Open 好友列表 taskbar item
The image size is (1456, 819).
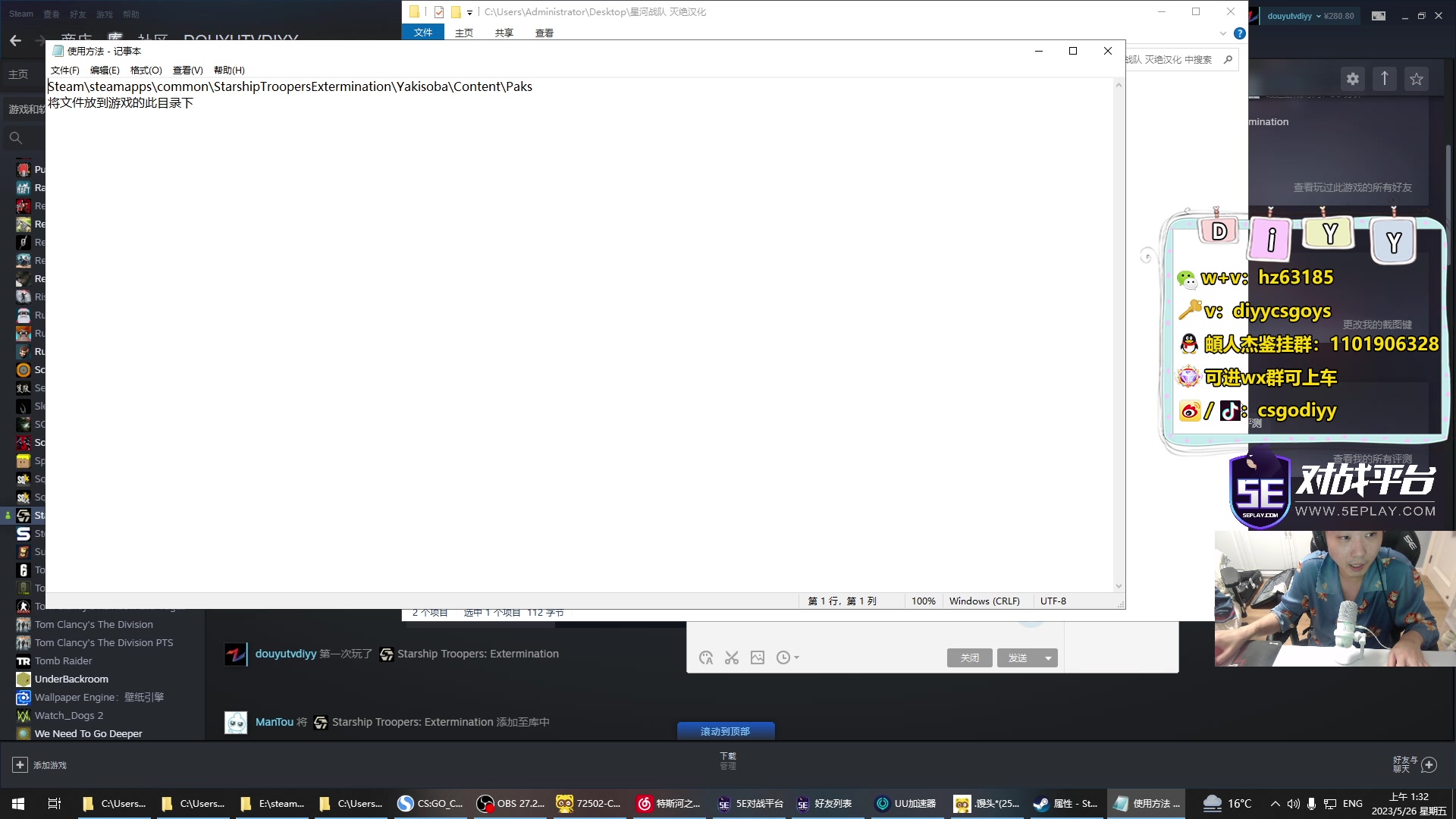825,804
